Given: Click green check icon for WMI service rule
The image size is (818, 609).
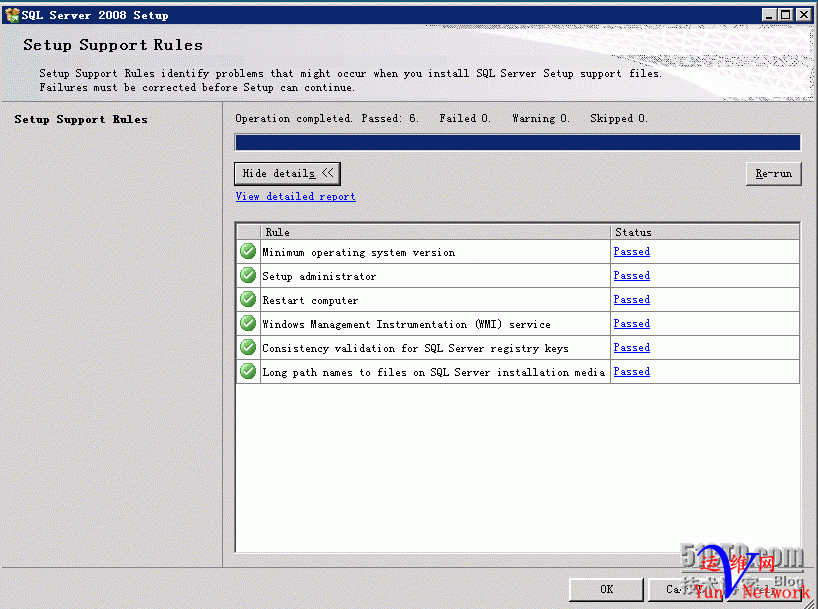Looking at the screenshot, I should pyautogui.click(x=248, y=324).
